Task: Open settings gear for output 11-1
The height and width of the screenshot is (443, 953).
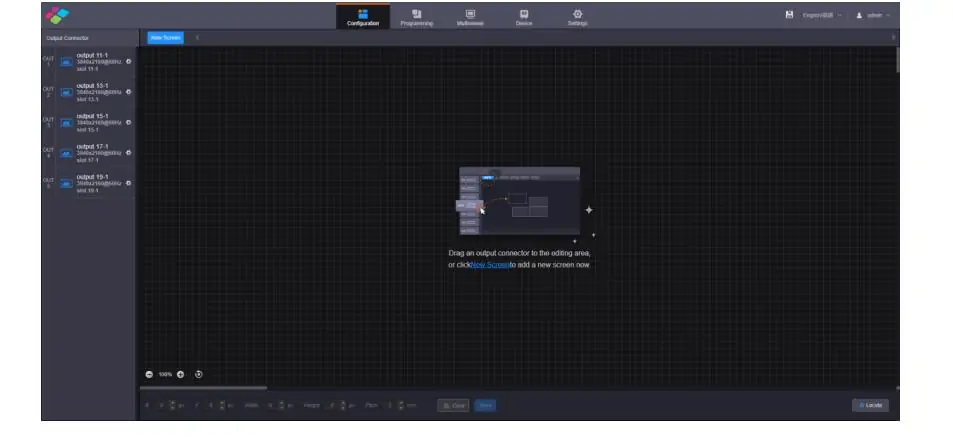Action: pos(128,62)
